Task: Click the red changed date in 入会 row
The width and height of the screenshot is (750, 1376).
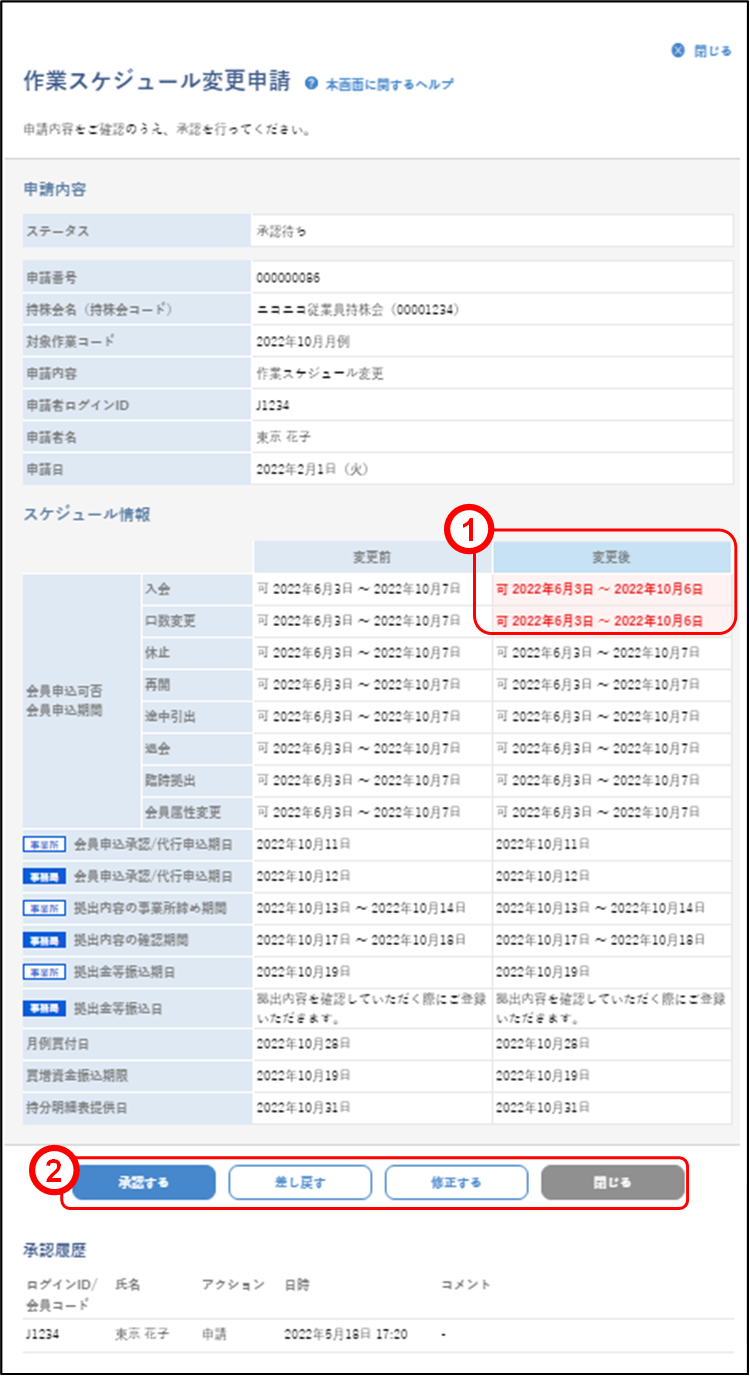Action: click(599, 589)
